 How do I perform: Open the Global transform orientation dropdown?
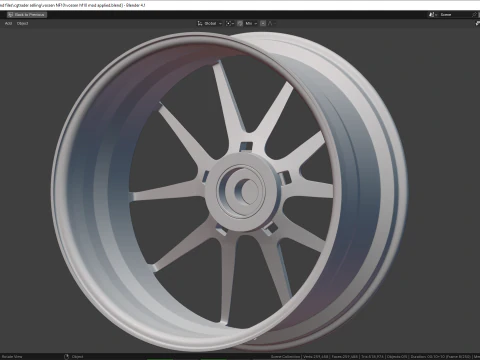coord(209,23)
